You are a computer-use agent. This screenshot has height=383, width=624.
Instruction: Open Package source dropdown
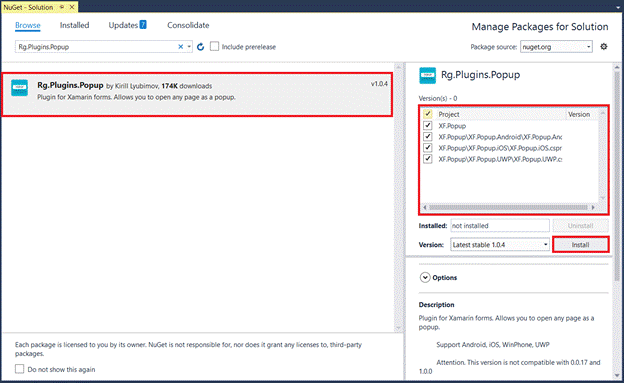pos(556,47)
